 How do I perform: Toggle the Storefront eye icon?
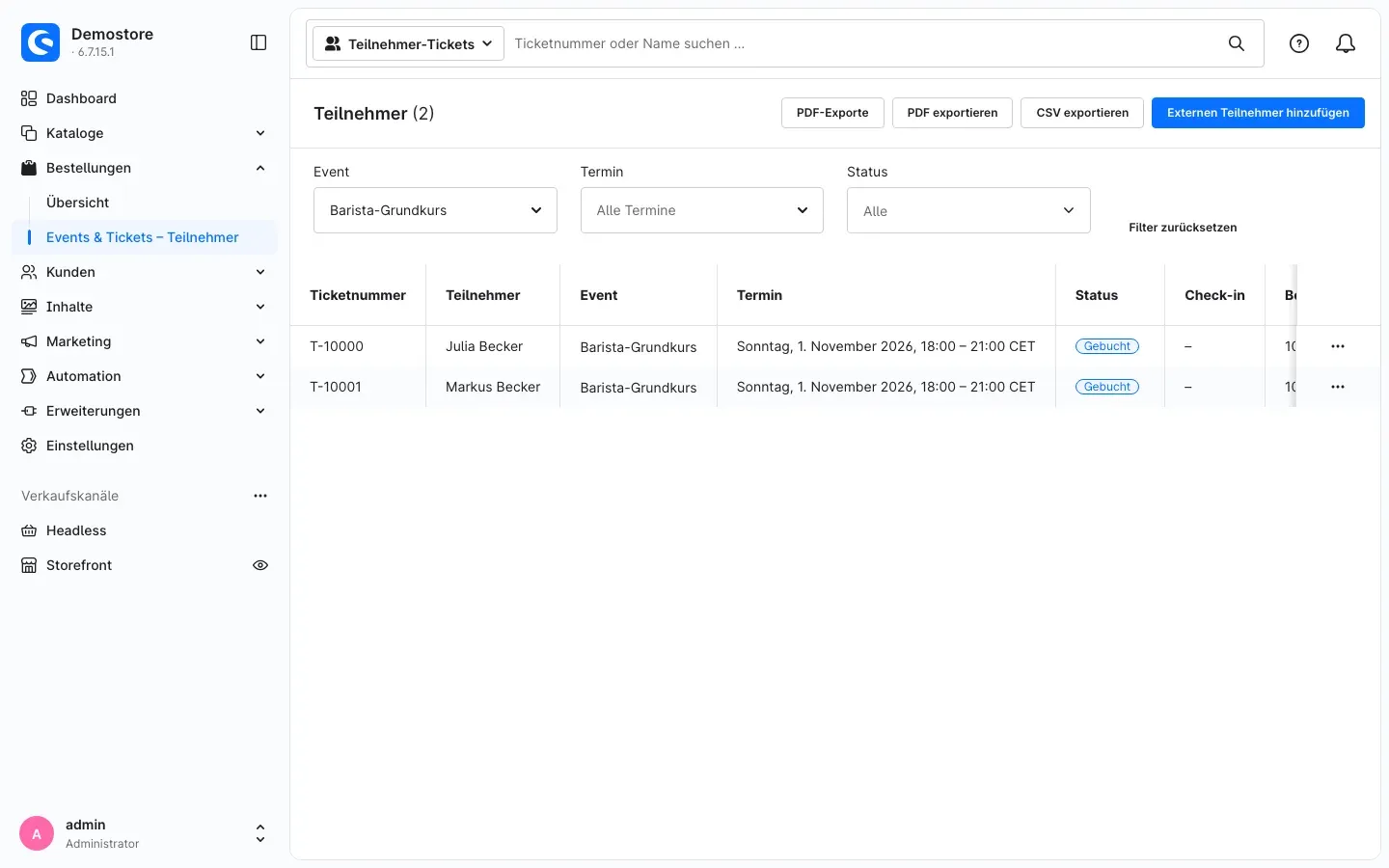point(260,565)
